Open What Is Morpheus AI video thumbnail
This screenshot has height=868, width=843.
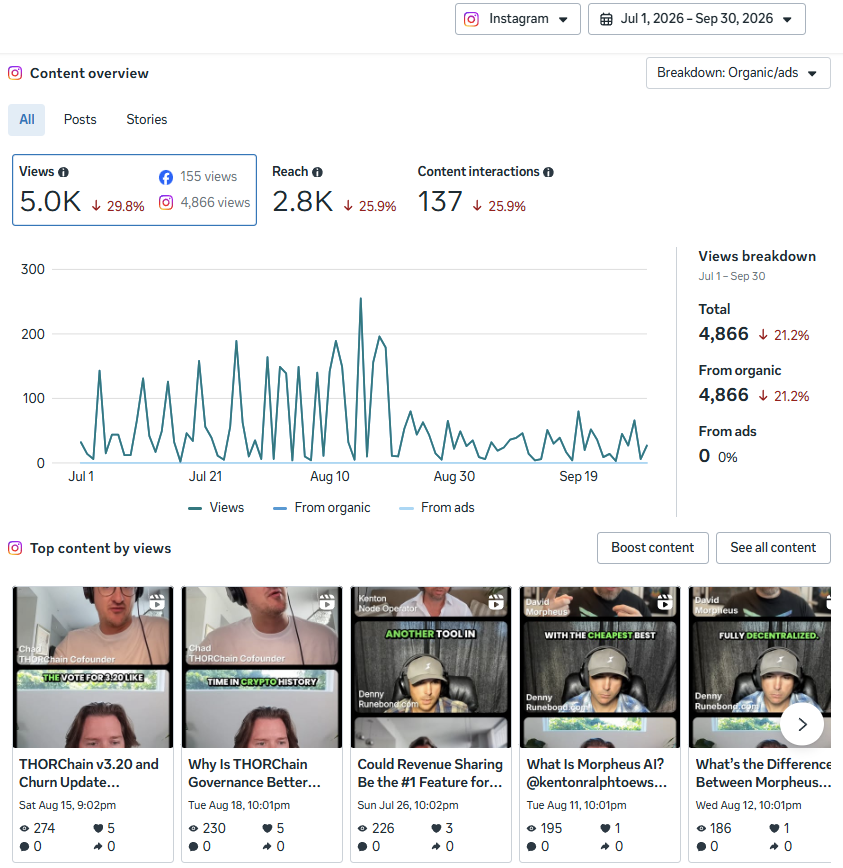(600, 667)
